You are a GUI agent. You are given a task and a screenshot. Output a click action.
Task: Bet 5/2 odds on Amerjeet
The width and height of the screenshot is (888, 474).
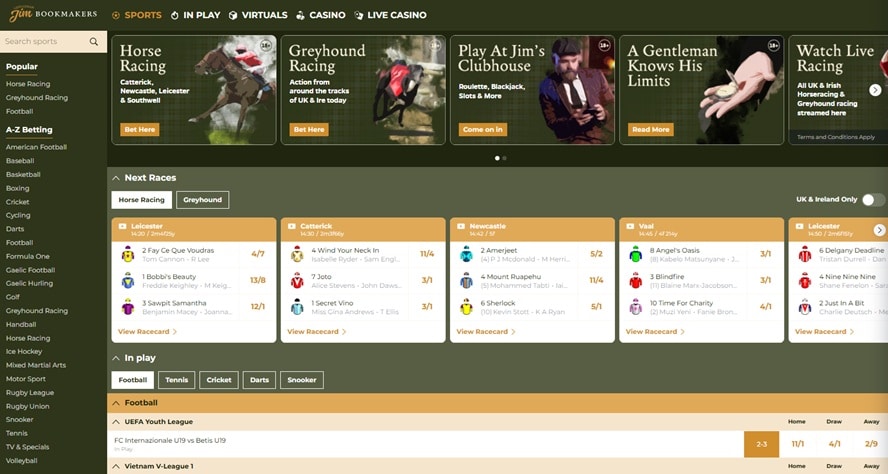point(596,254)
